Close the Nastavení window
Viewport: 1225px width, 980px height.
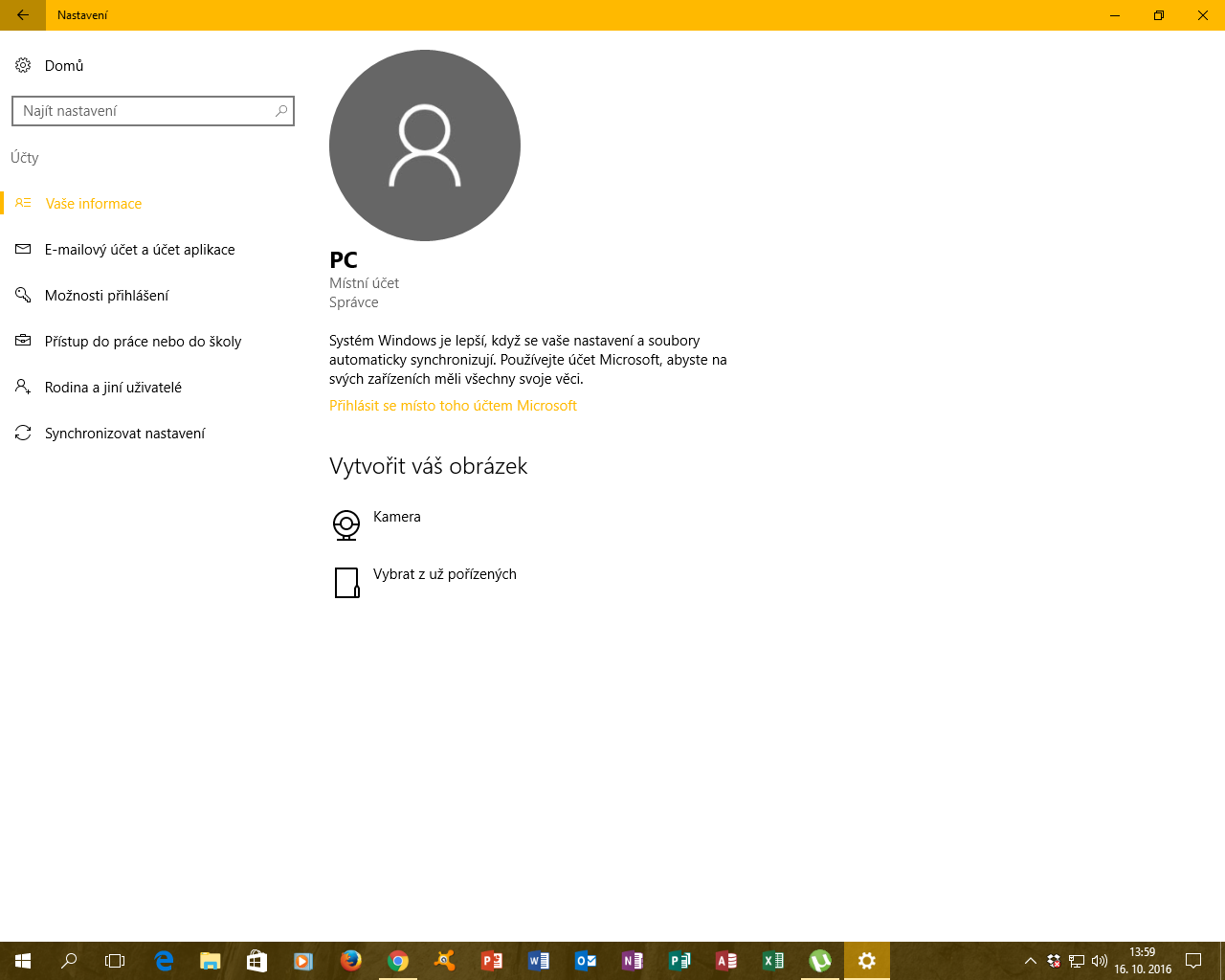(1203, 15)
